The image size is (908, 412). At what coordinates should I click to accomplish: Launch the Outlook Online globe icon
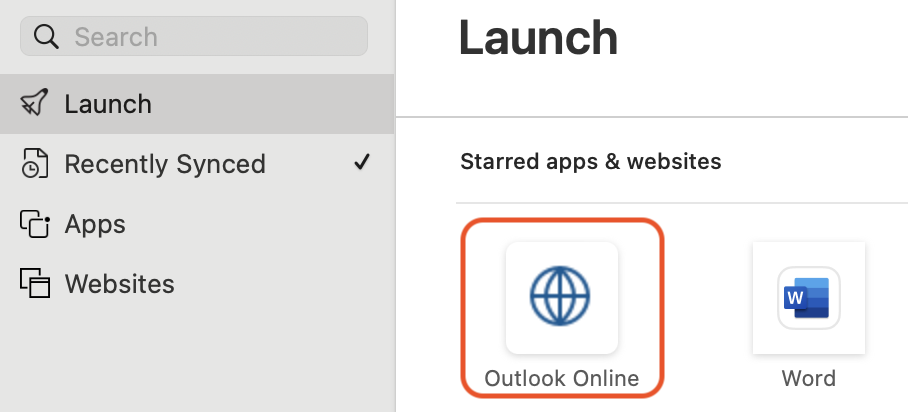(562, 297)
